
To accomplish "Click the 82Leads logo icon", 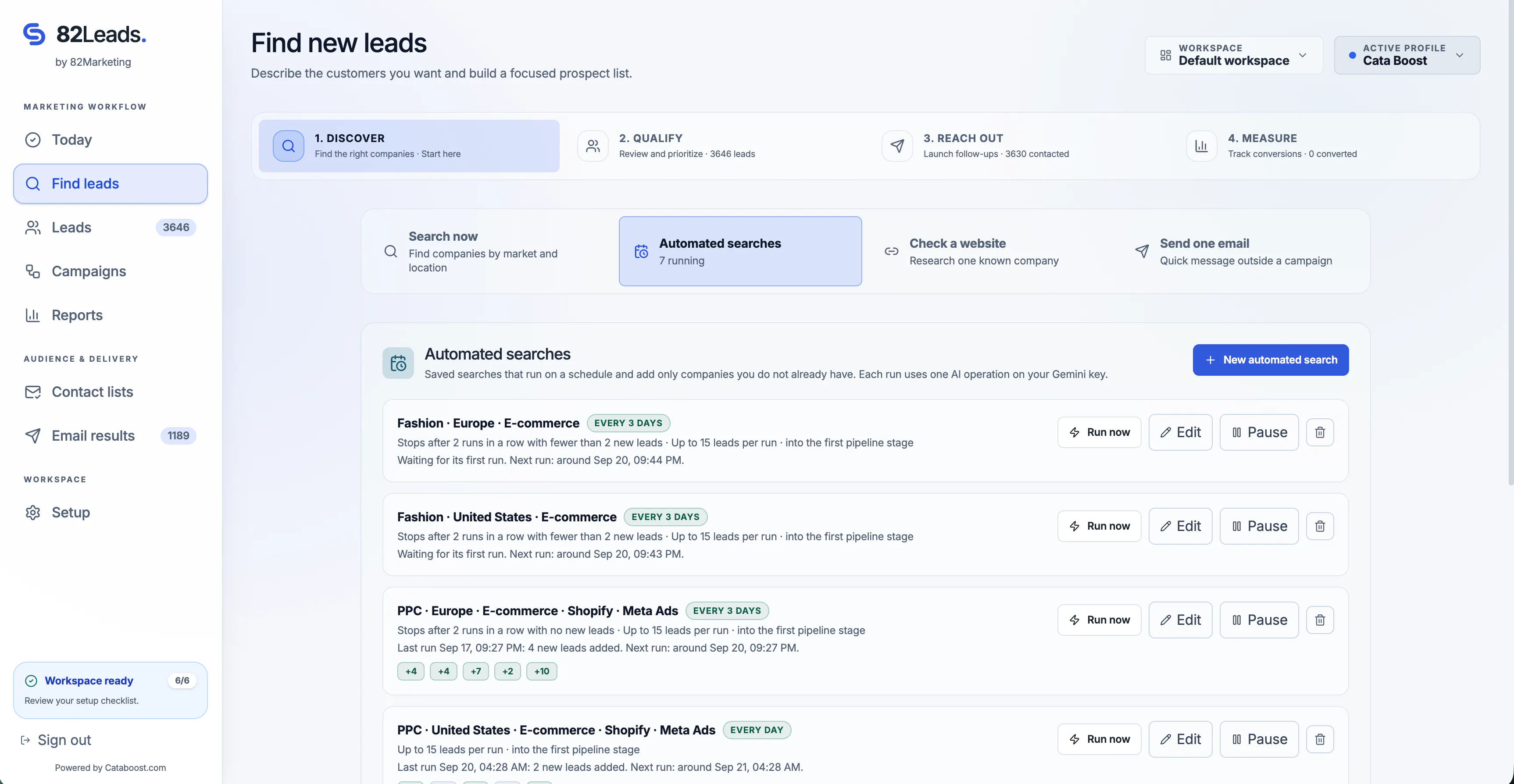I will click(x=34, y=34).
